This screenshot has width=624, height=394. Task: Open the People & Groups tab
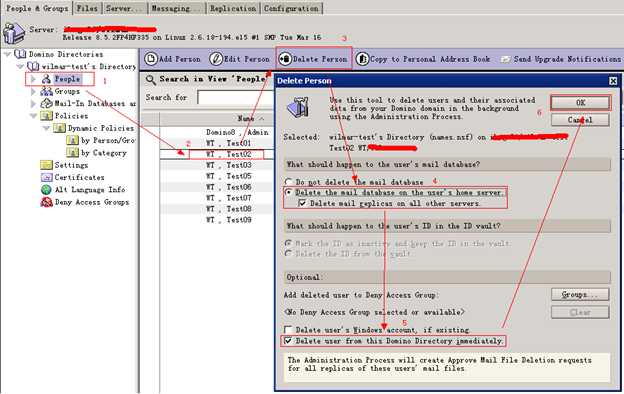pyautogui.click(x=37, y=8)
